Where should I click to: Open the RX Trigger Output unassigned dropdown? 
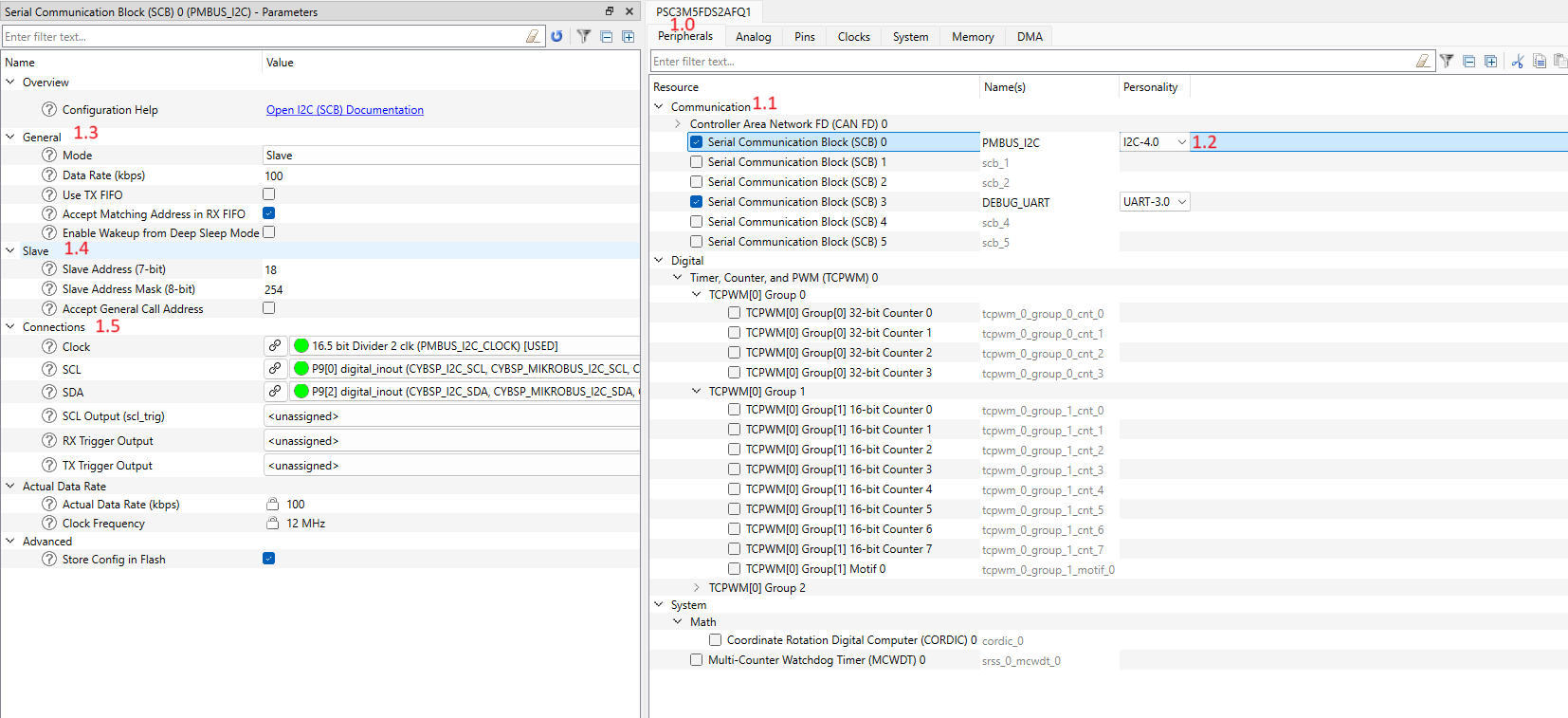[x=451, y=441]
